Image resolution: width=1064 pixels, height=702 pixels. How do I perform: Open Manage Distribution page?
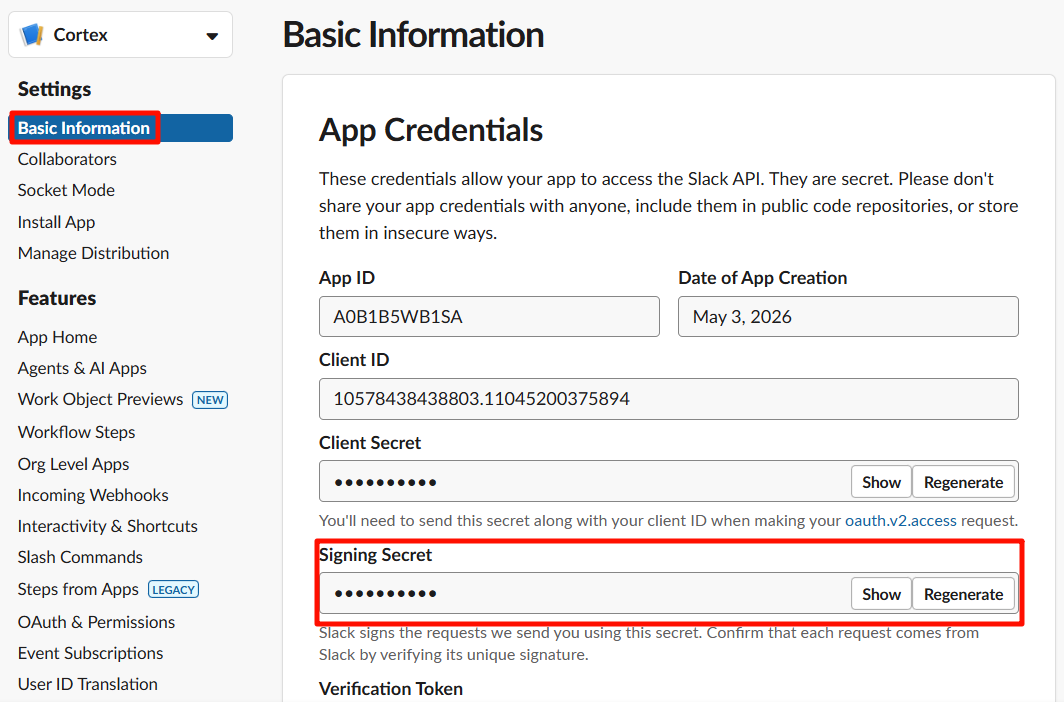click(94, 253)
